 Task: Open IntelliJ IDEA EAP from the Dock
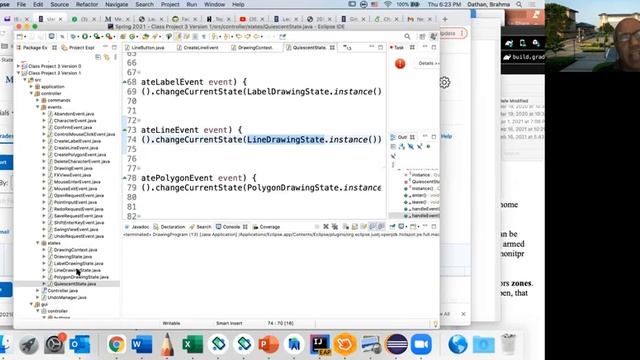(x=320, y=344)
